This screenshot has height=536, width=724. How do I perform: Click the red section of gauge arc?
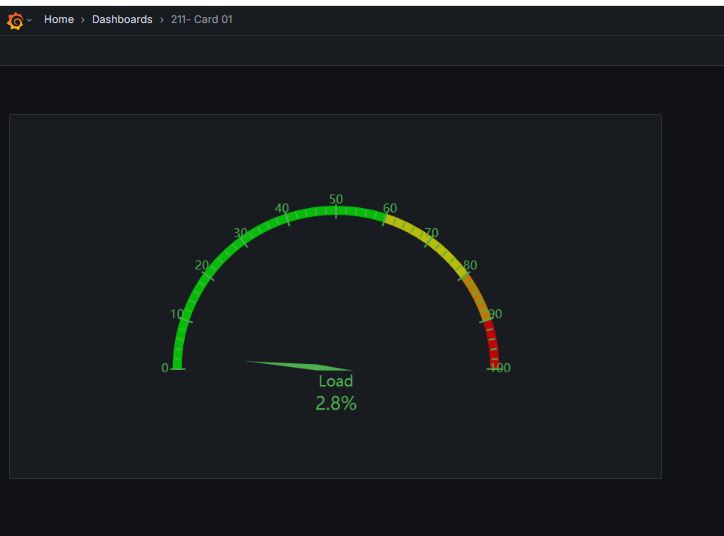tap(492, 344)
